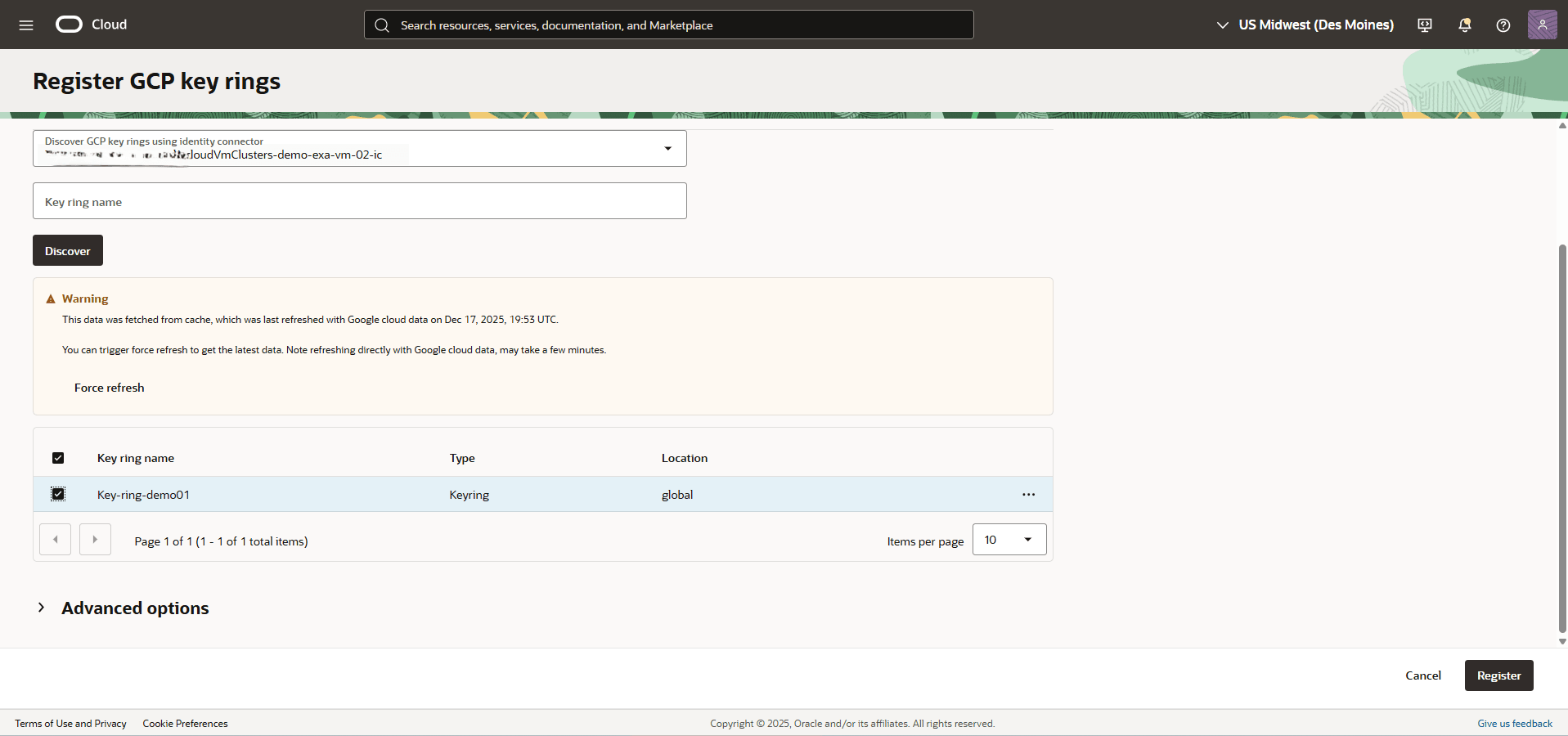1568x736 pixels.
Task: Open actions menu for Key-ring-demo01
Action: point(1028,494)
